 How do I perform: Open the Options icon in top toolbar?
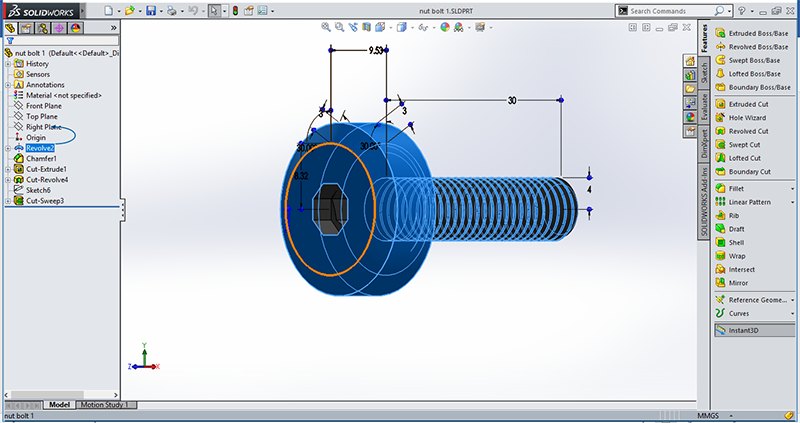click(x=262, y=11)
